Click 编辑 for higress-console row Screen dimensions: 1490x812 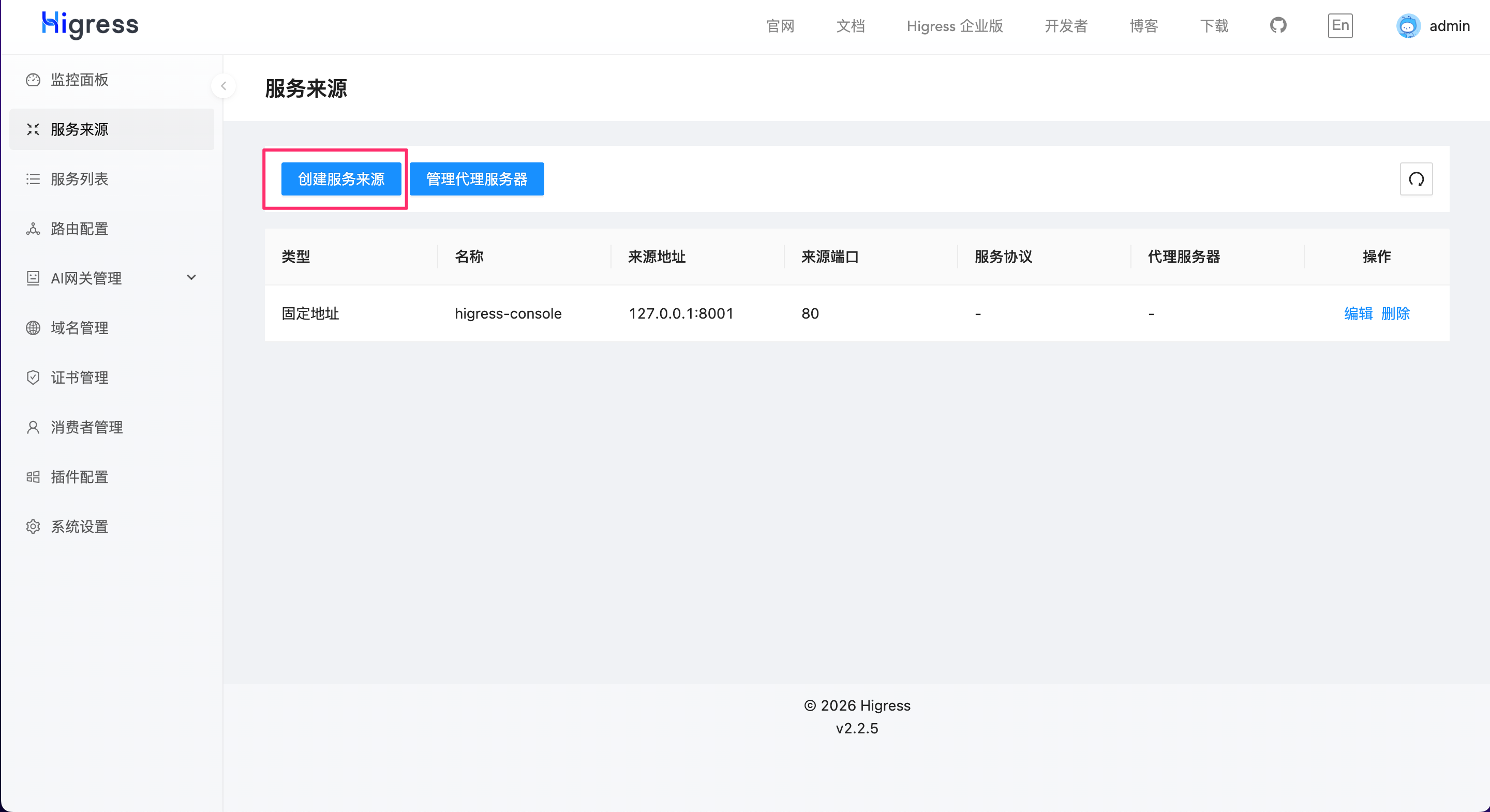click(x=1358, y=313)
